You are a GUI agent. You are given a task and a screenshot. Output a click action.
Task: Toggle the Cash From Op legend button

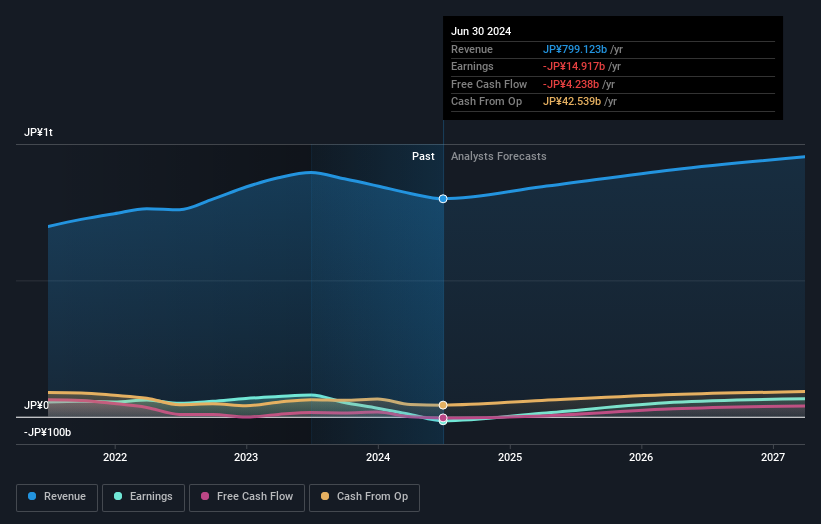pyautogui.click(x=364, y=497)
